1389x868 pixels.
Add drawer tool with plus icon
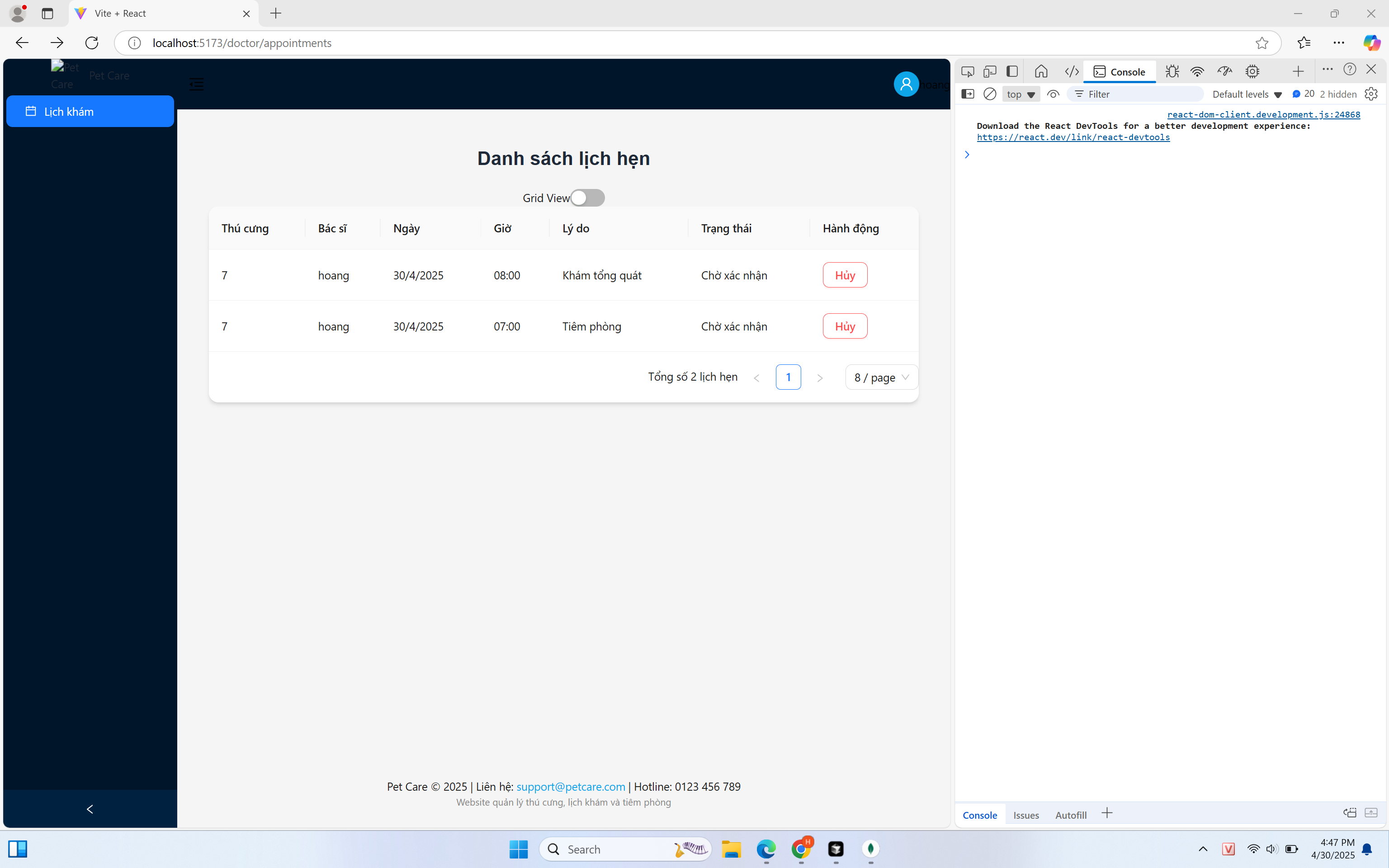coord(1107,813)
